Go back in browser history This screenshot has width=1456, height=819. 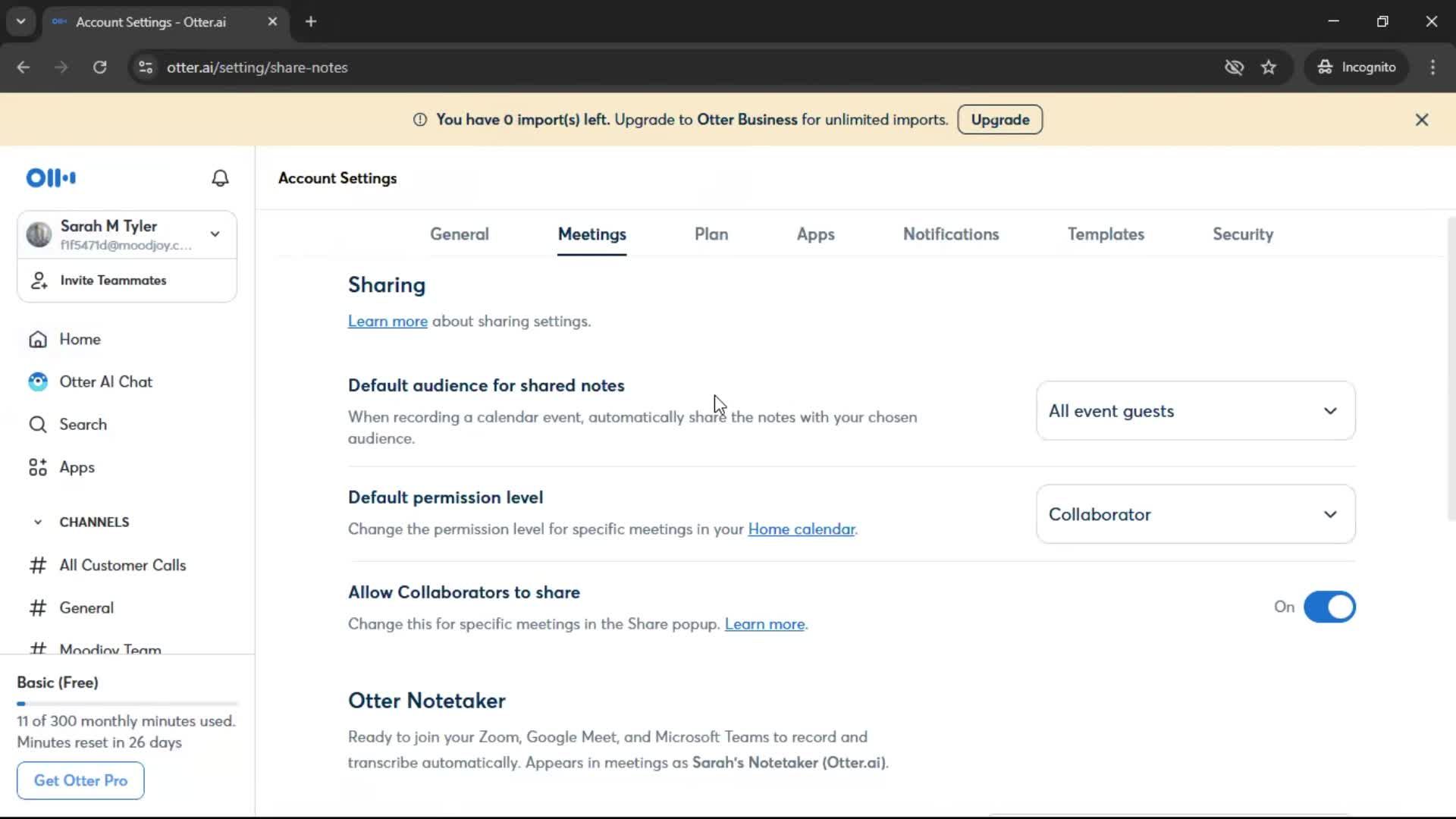pyautogui.click(x=24, y=67)
